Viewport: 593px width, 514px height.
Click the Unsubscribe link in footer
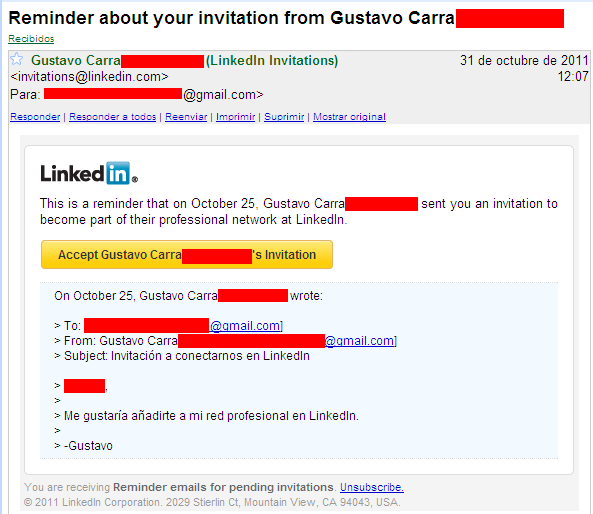pos(372,487)
